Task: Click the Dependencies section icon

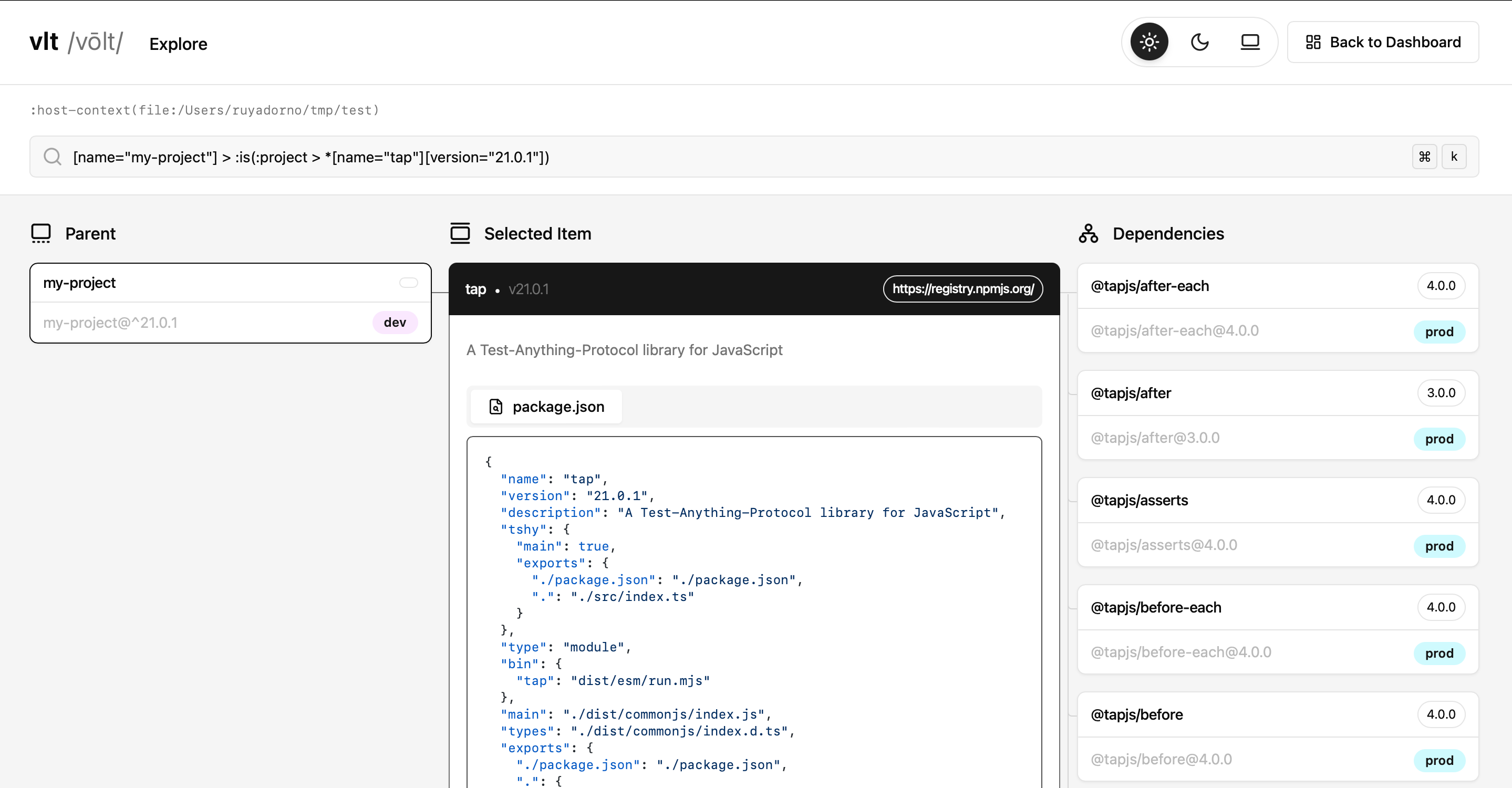Action: 1088,234
